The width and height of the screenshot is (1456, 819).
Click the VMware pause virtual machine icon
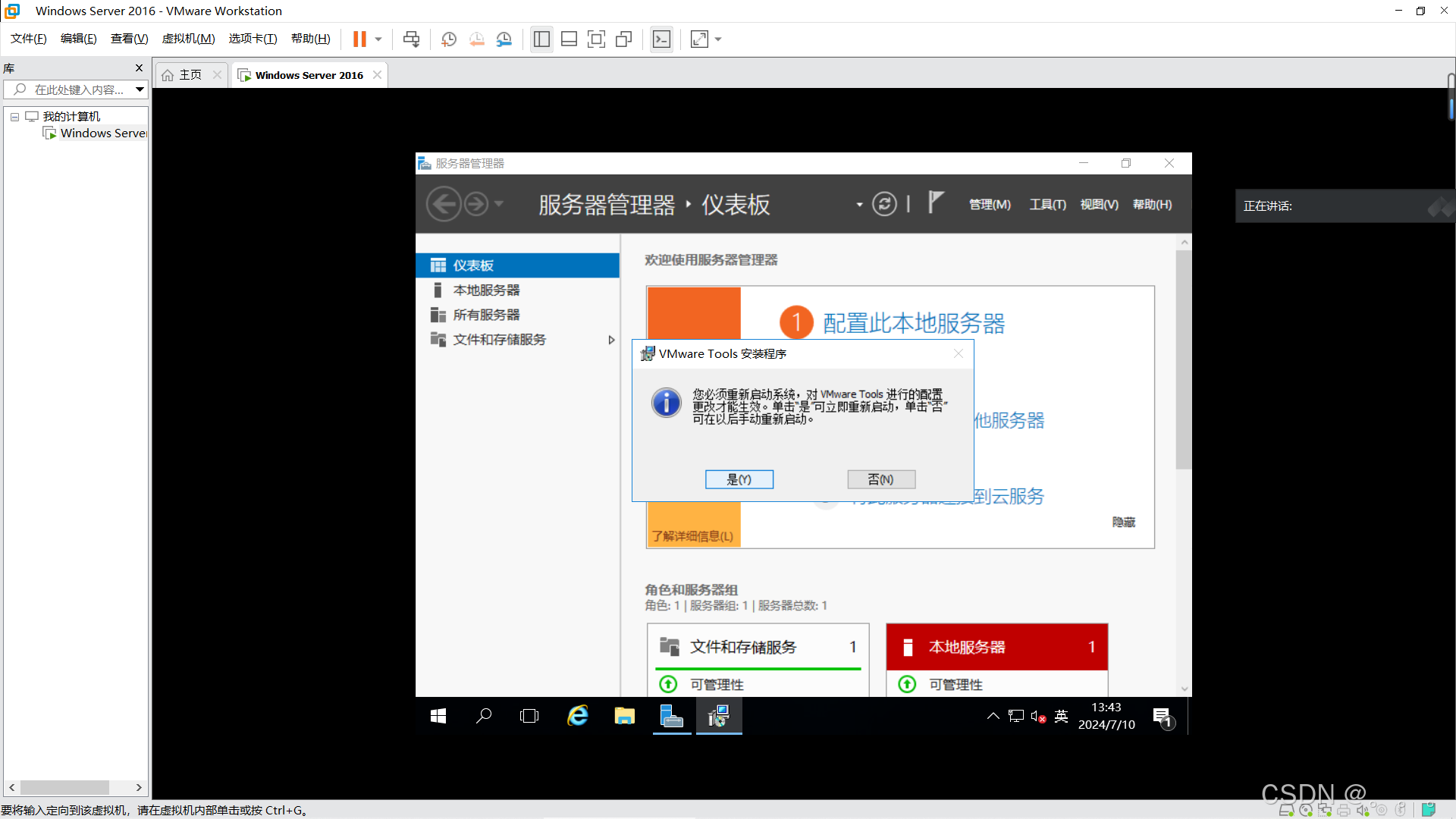(359, 39)
